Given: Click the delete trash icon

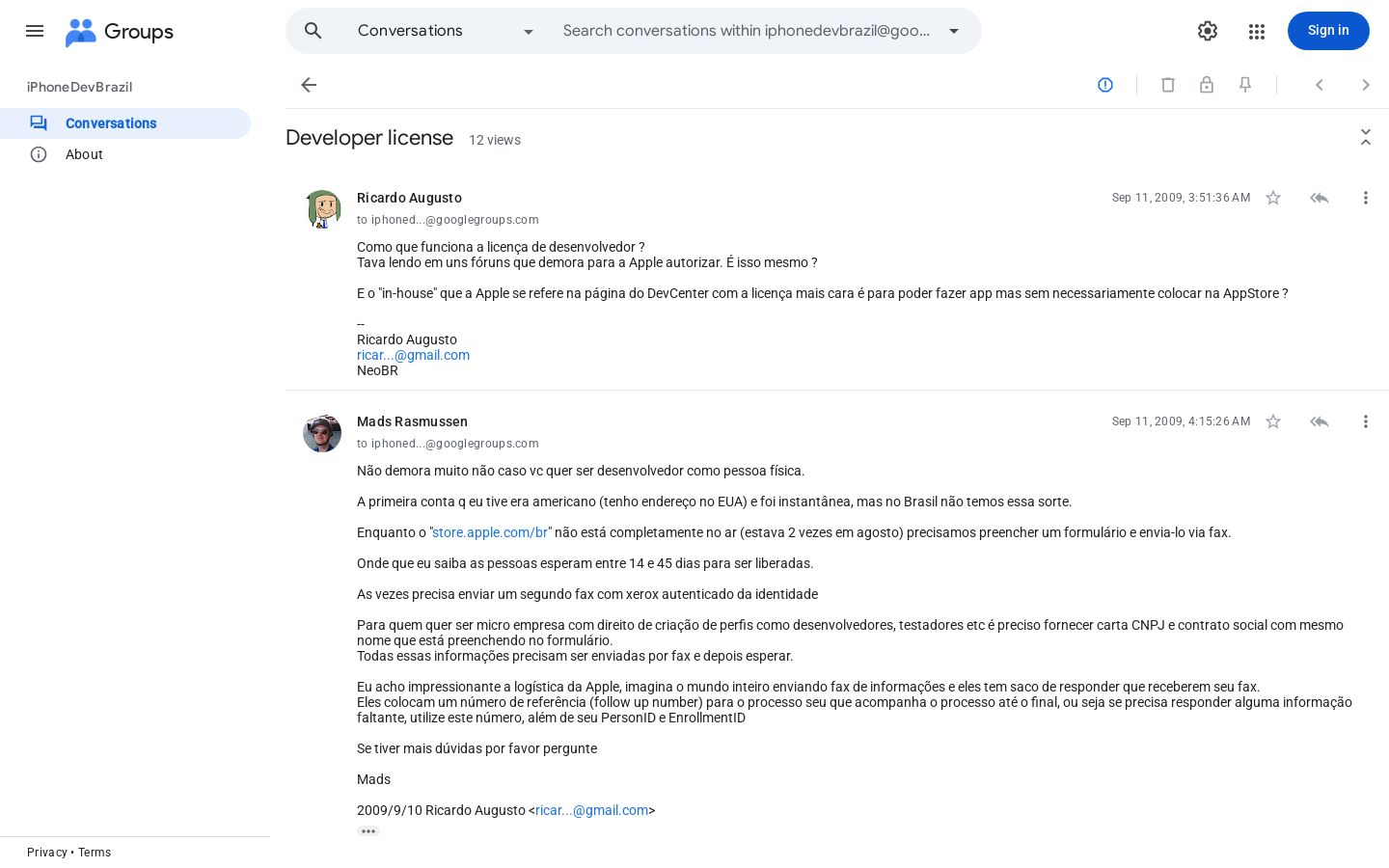Looking at the screenshot, I should 1168,85.
